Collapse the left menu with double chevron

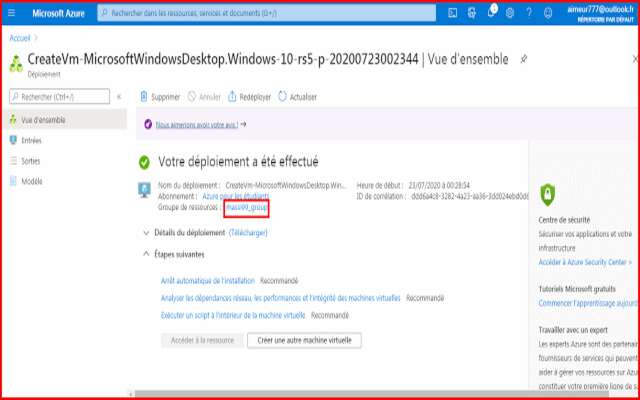[x=119, y=97]
